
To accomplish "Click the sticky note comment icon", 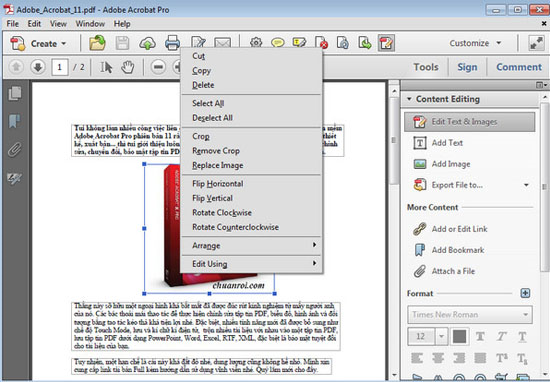I will pyautogui.click(x=277, y=43).
